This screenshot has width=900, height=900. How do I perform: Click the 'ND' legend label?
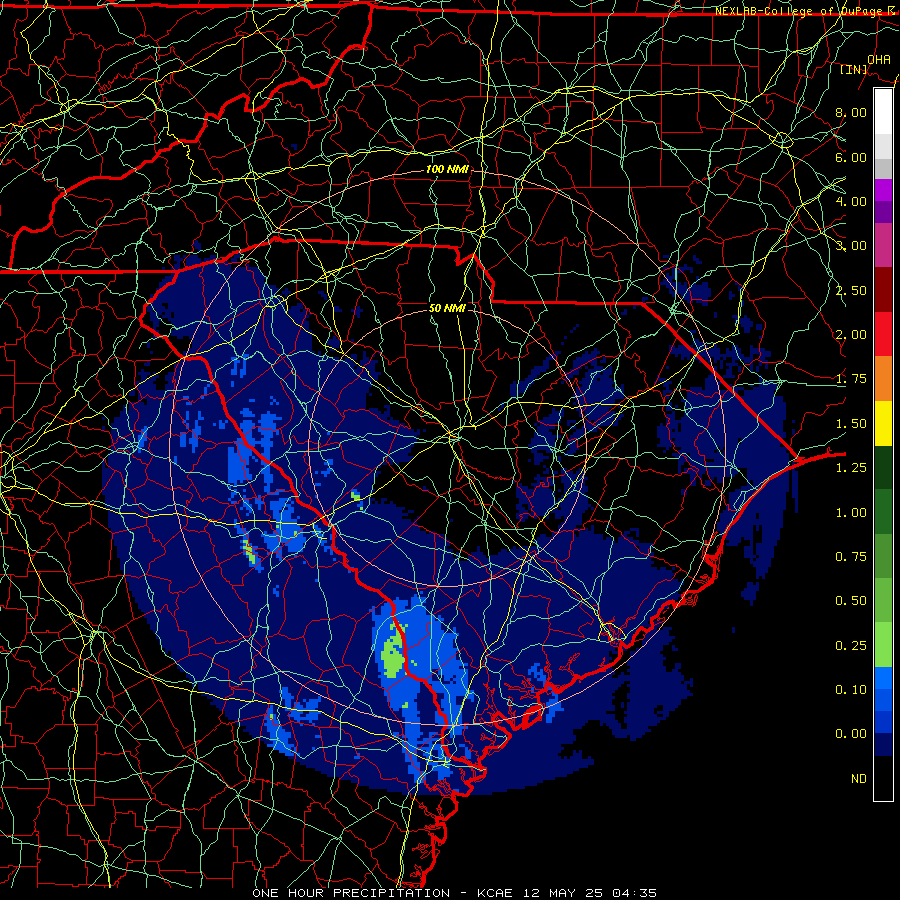coord(859,779)
